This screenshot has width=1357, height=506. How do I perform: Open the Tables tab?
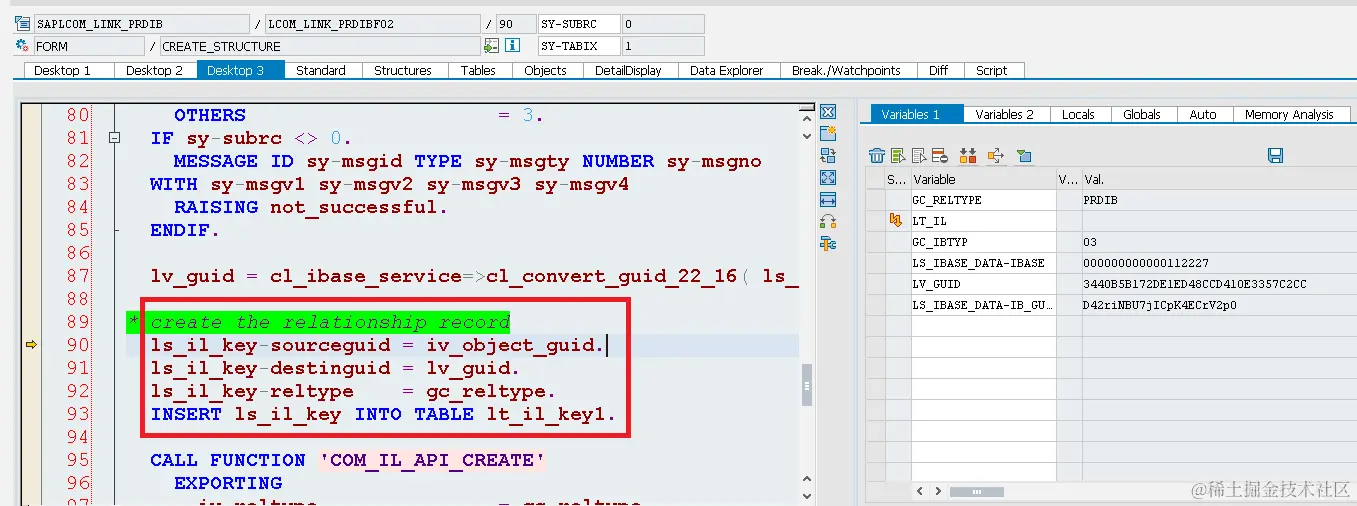(478, 70)
